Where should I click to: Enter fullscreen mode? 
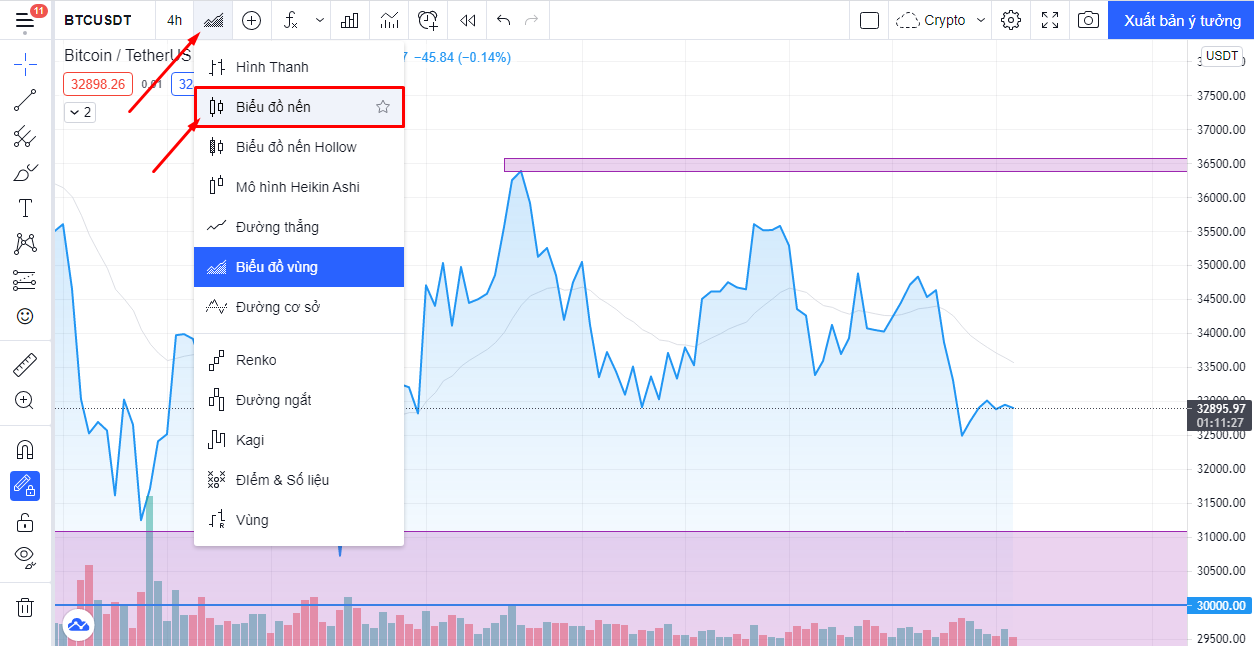click(x=1050, y=20)
